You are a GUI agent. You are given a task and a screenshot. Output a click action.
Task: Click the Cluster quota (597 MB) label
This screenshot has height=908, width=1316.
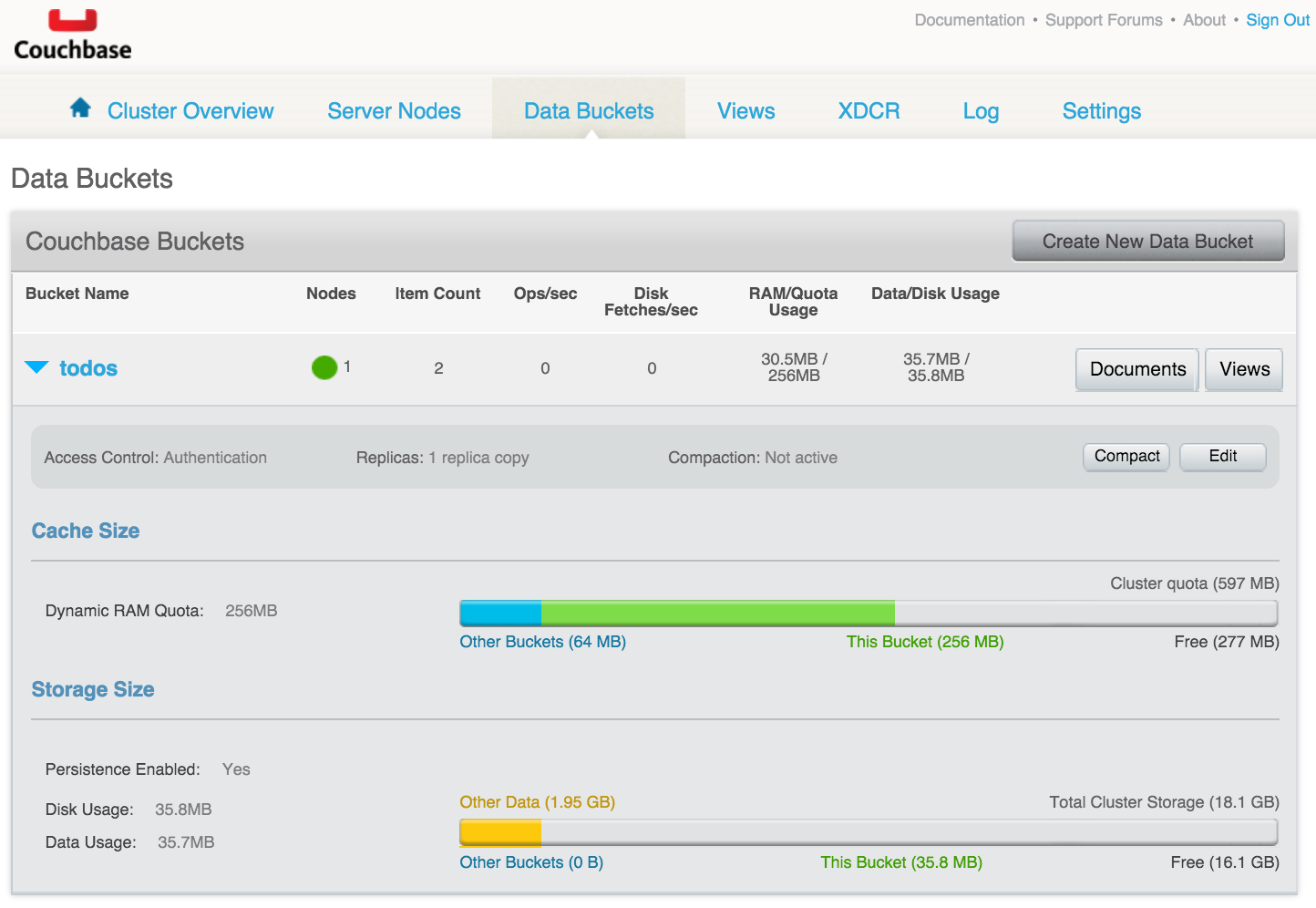[x=1195, y=583]
